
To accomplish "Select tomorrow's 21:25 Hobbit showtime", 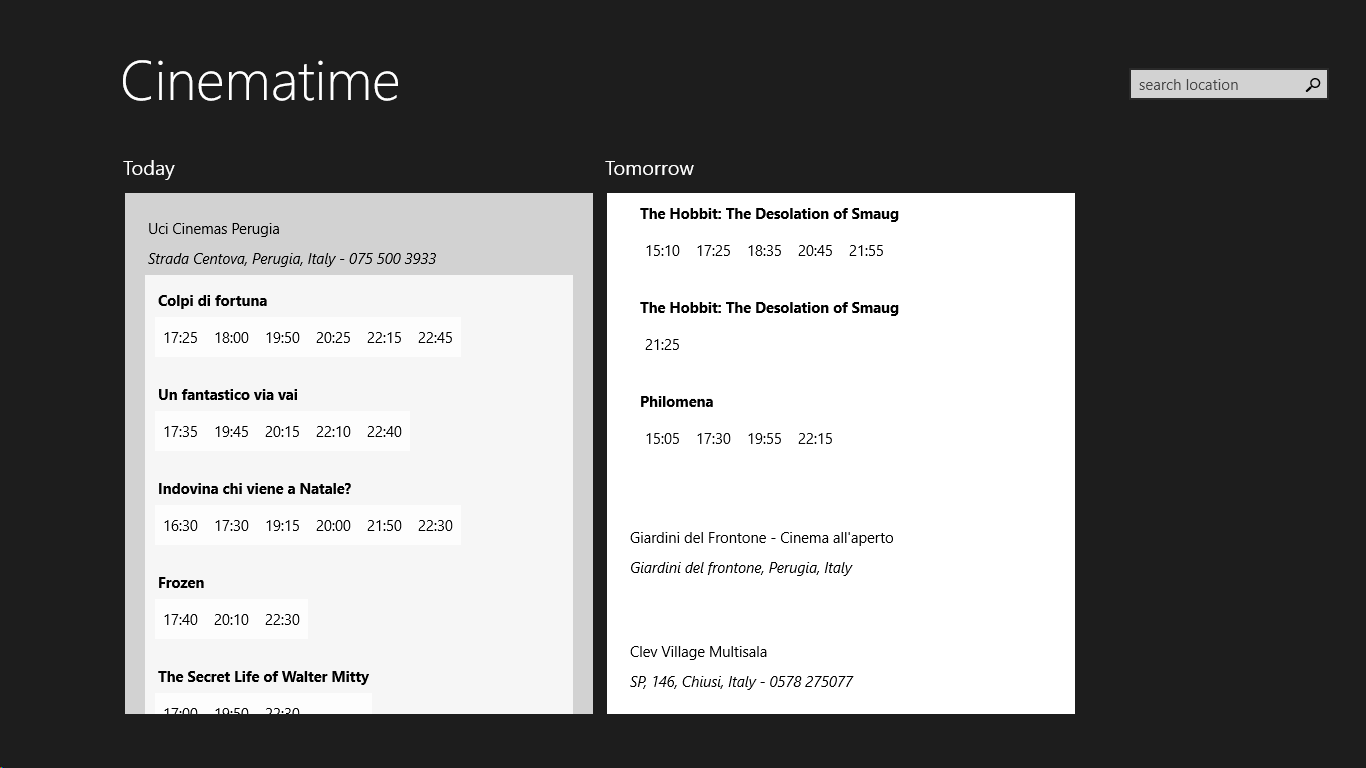I will [x=662, y=345].
